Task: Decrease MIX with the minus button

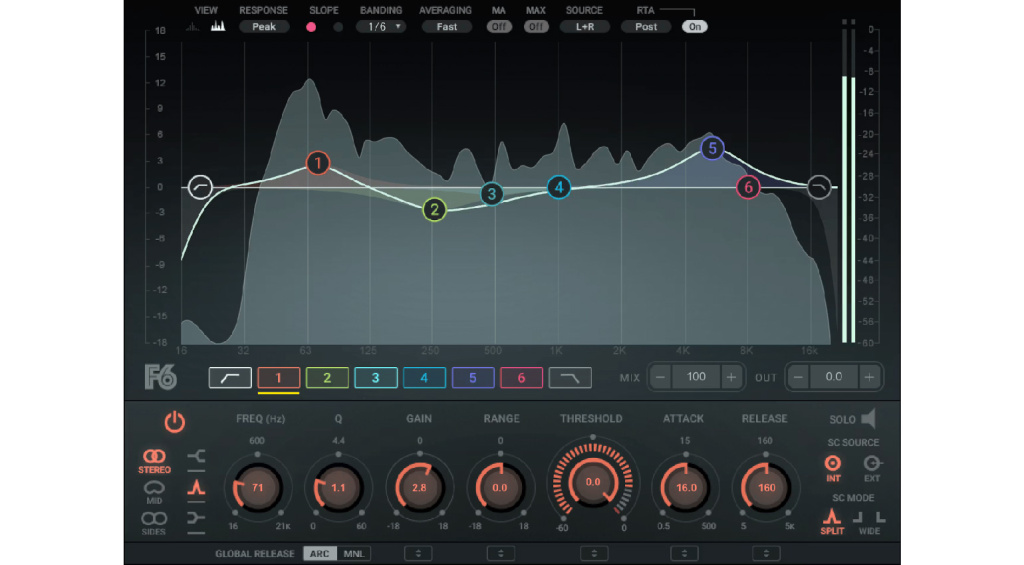Action: point(660,377)
